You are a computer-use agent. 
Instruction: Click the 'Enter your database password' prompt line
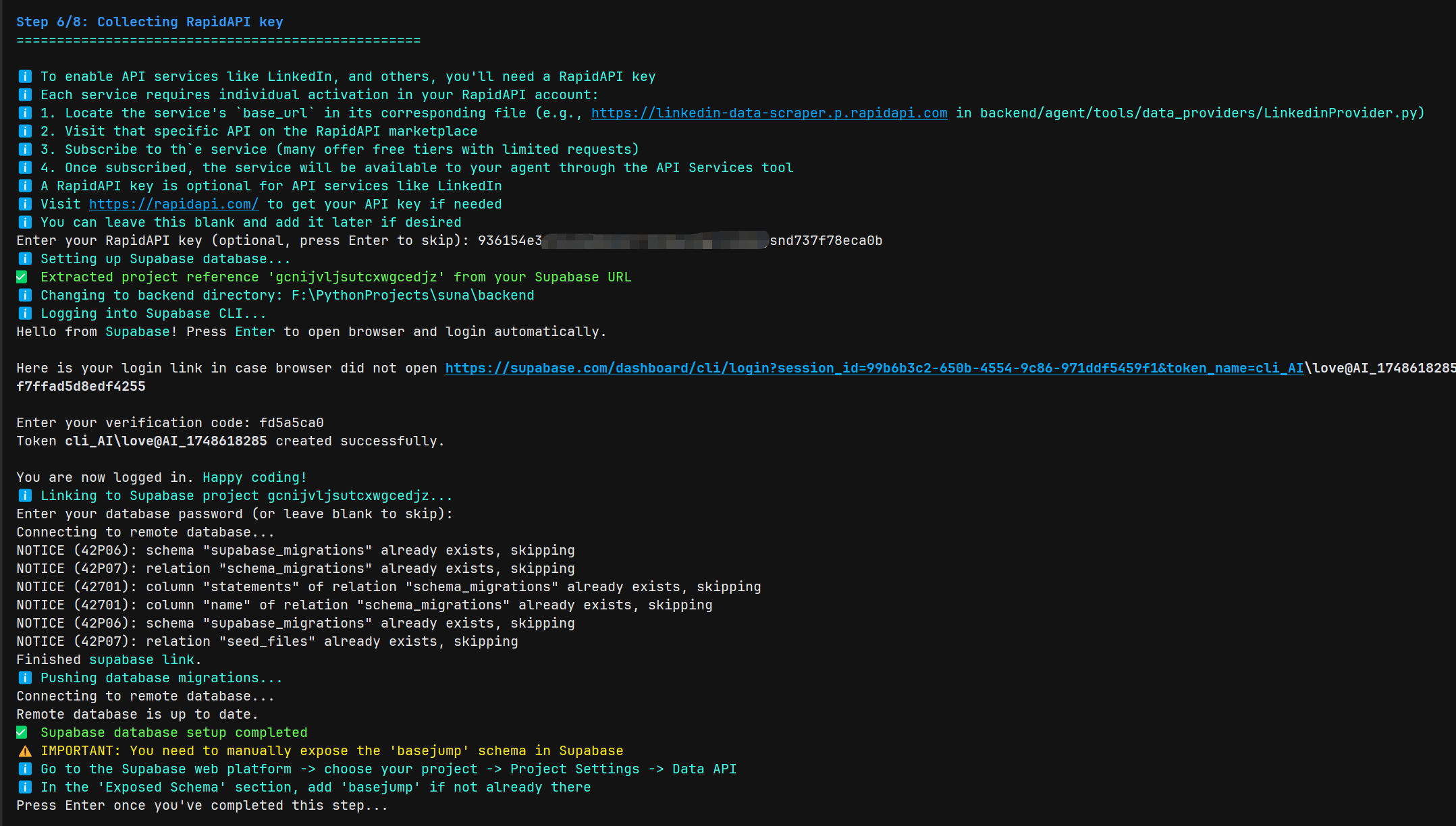tap(234, 514)
